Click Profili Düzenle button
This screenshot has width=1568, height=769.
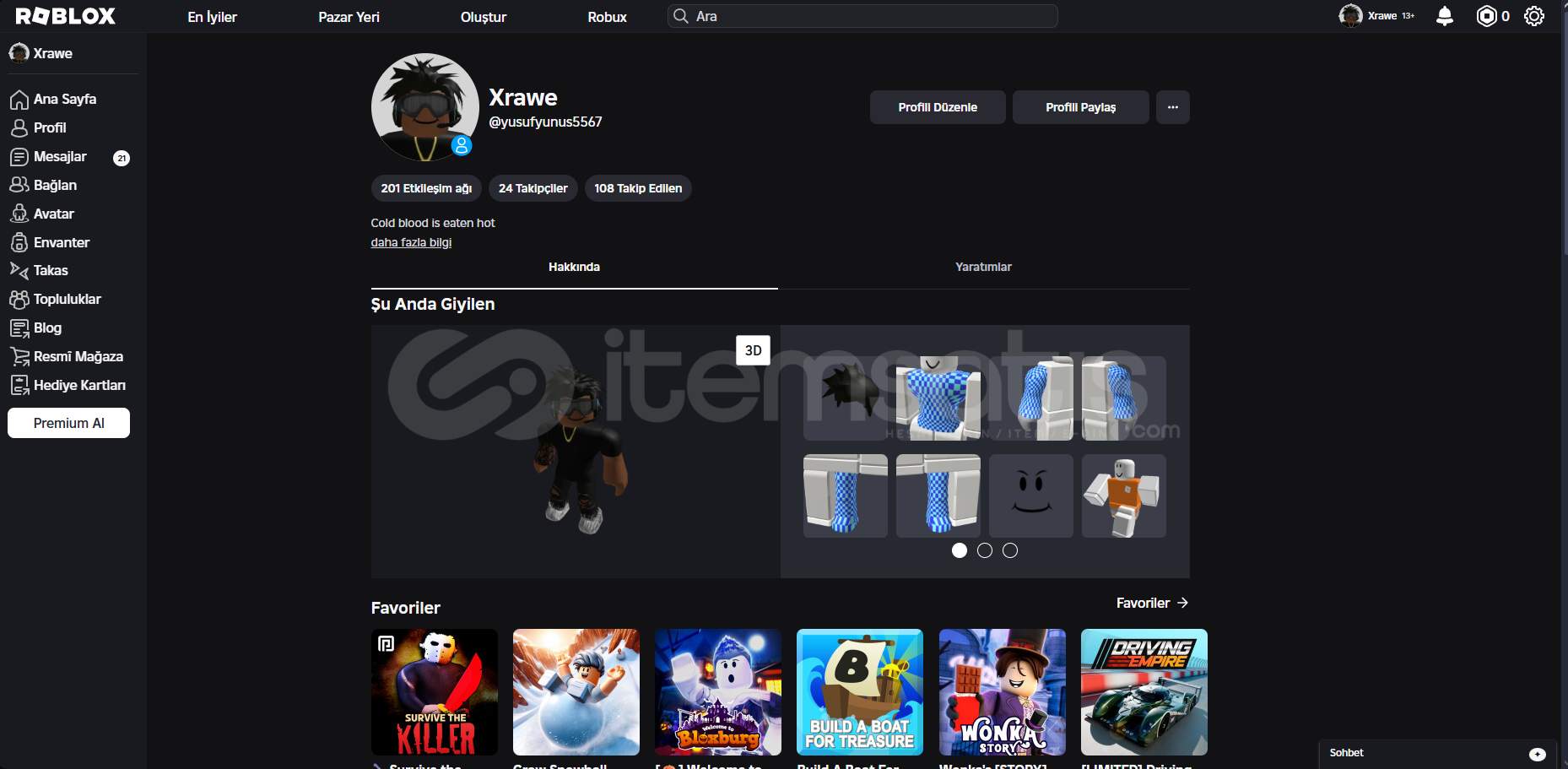coord(938,107)
